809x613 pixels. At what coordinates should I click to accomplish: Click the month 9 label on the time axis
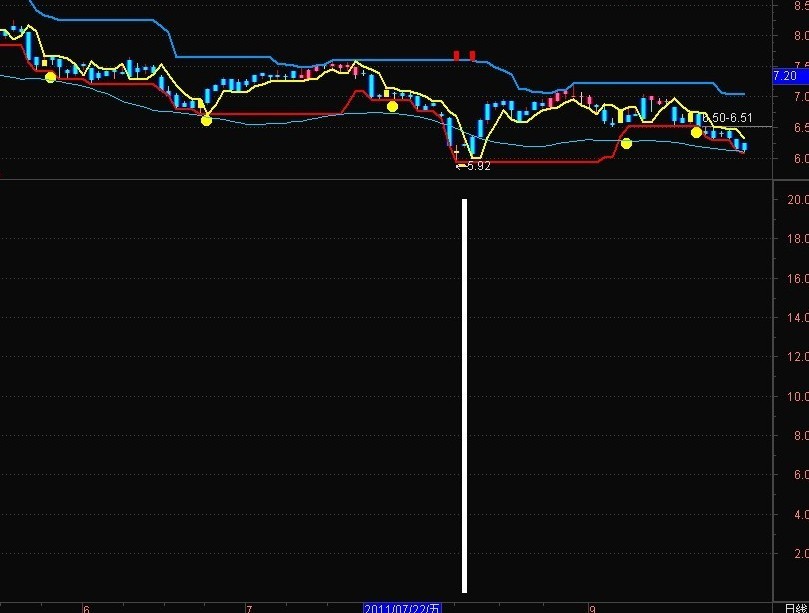(x=592, y=609)
